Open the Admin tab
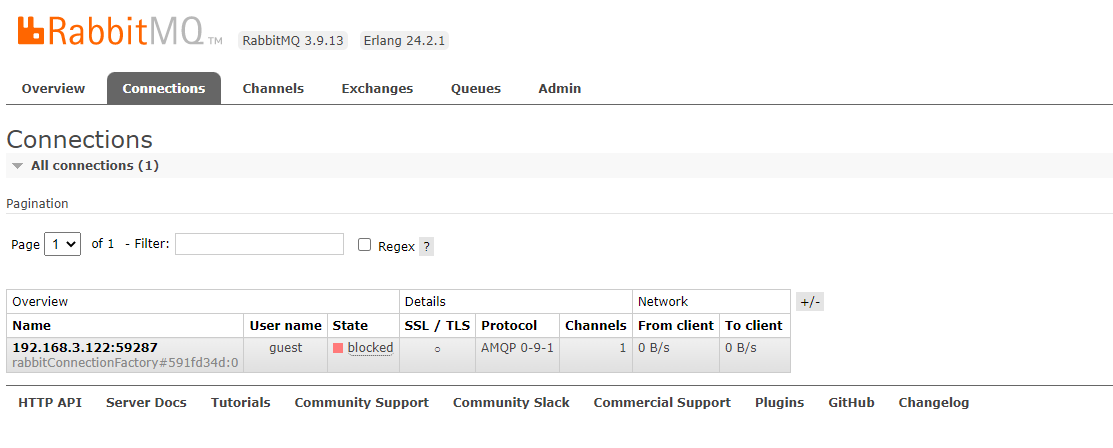This screenshot has width=1113, height=448. point(559,89)
